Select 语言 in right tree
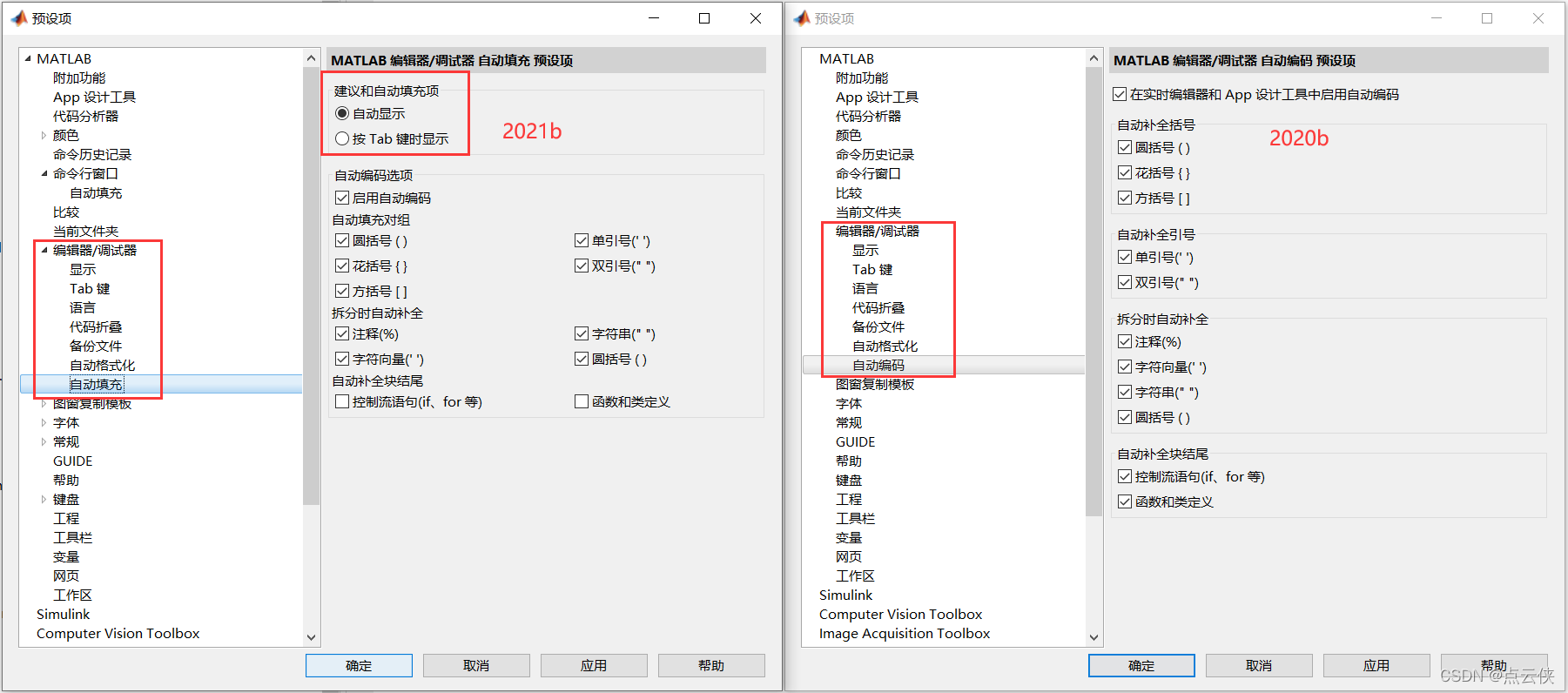Image resolution: width=1568 pixels, height=693 pixels. (865, 289)
